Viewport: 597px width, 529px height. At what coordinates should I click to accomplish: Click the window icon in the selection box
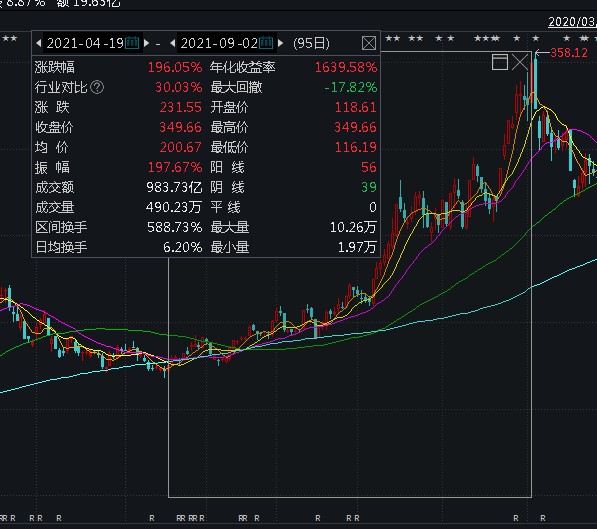point(500,62)
